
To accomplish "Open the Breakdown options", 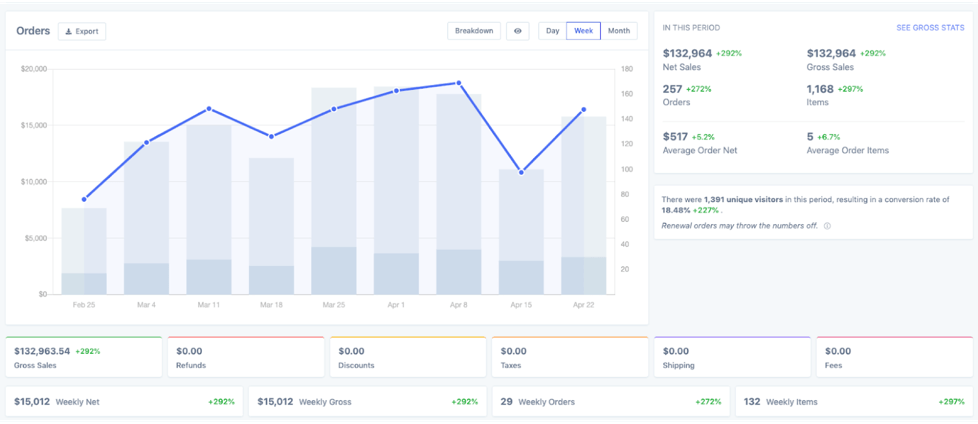I will pyautogui.click(x=474, y=31).
